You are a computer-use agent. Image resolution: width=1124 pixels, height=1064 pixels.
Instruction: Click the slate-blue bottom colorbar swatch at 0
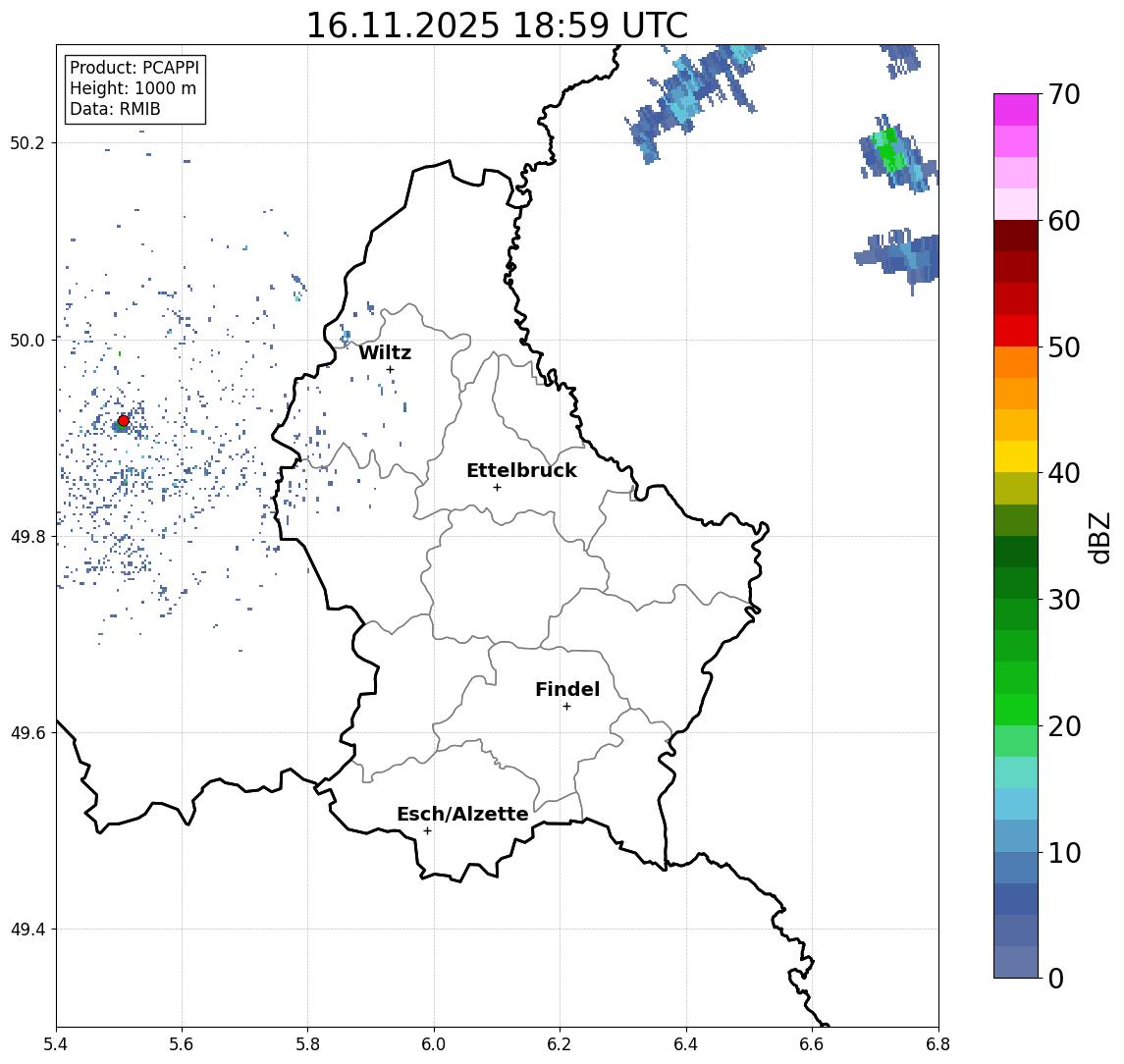(x=1016, y=962)
